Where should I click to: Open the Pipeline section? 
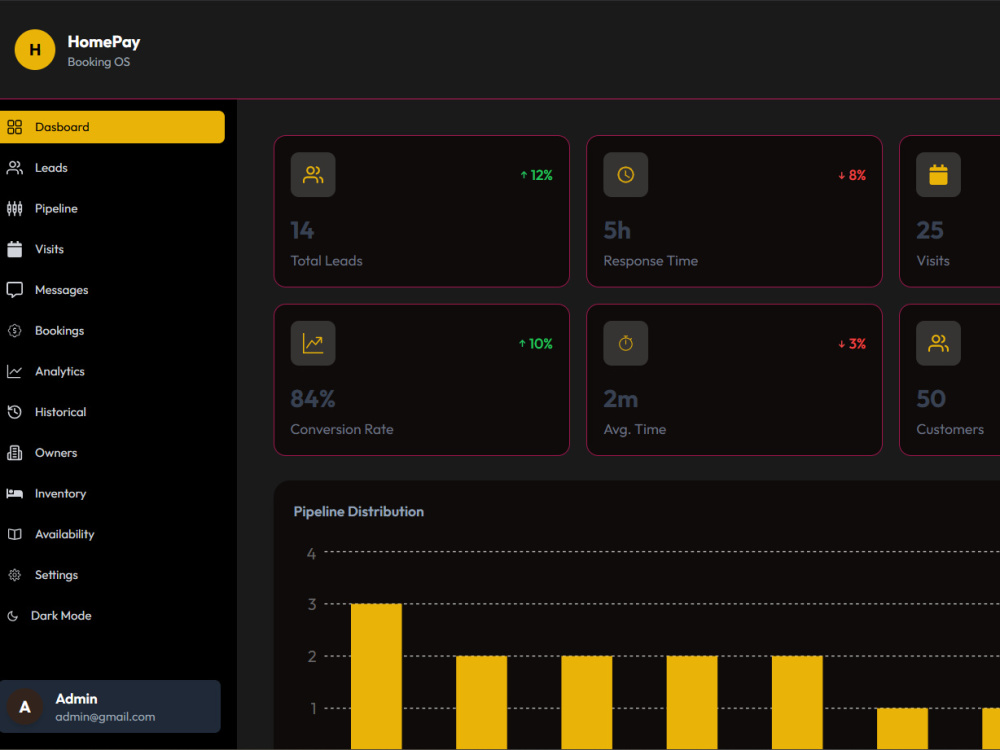pyautogui.click(x=112, y=209)
